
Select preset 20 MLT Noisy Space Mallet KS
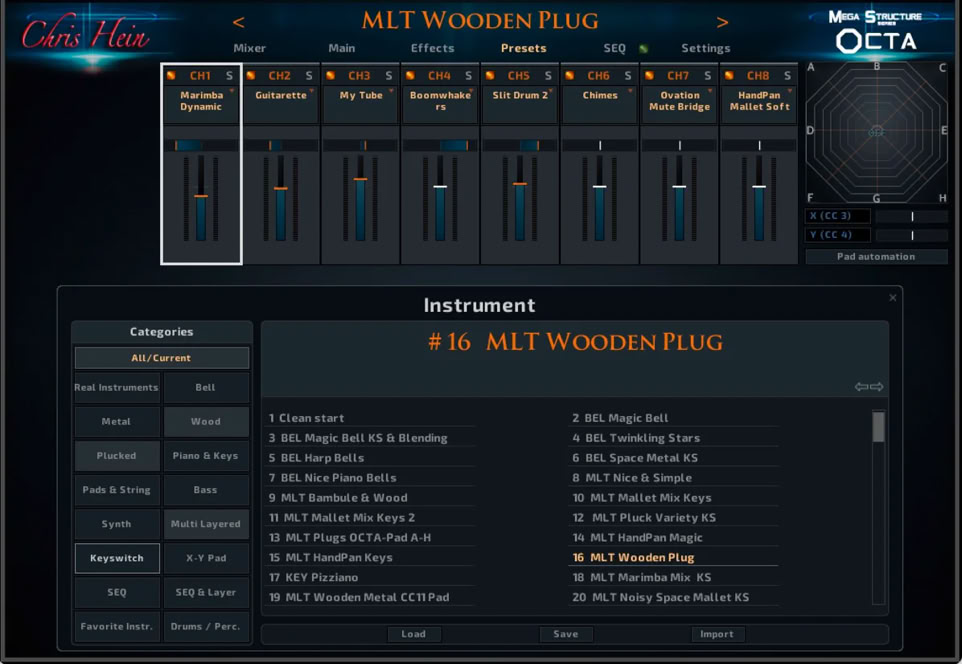674,597
